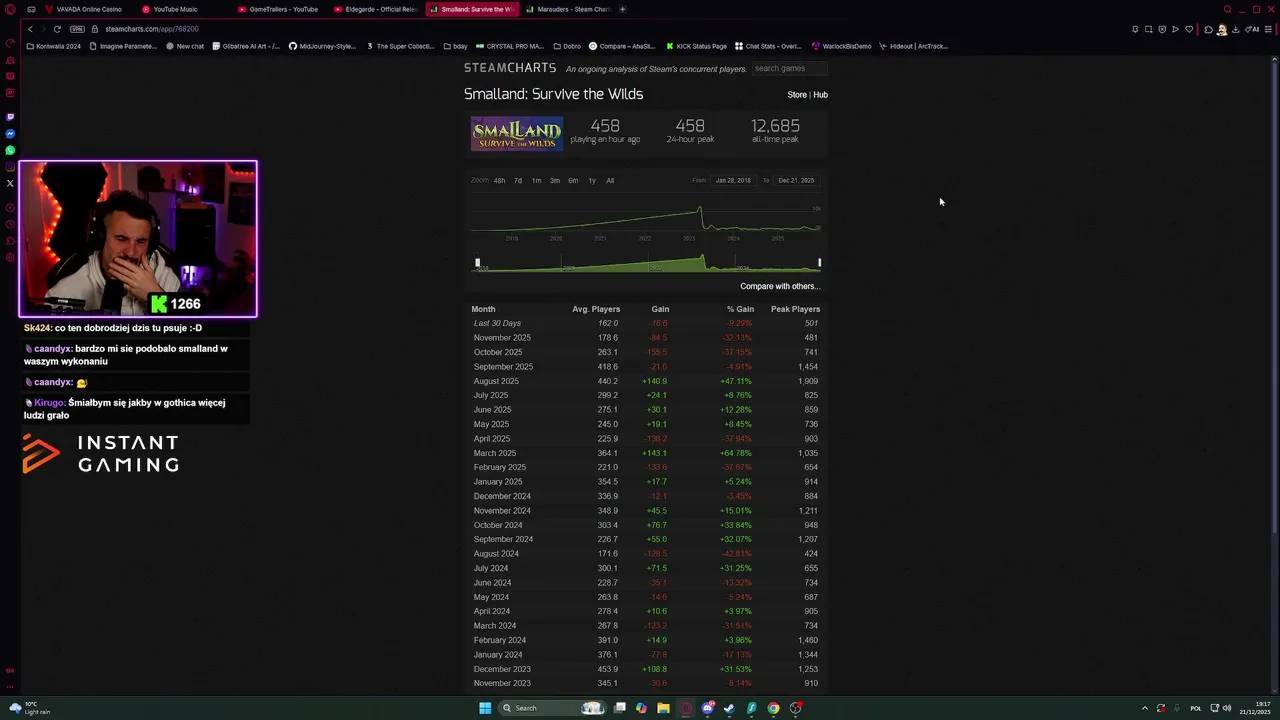Viewport: 1280px width, 720px height.
Task: Click the all-time peak value 12,685
Action: [x=775, y=126]
